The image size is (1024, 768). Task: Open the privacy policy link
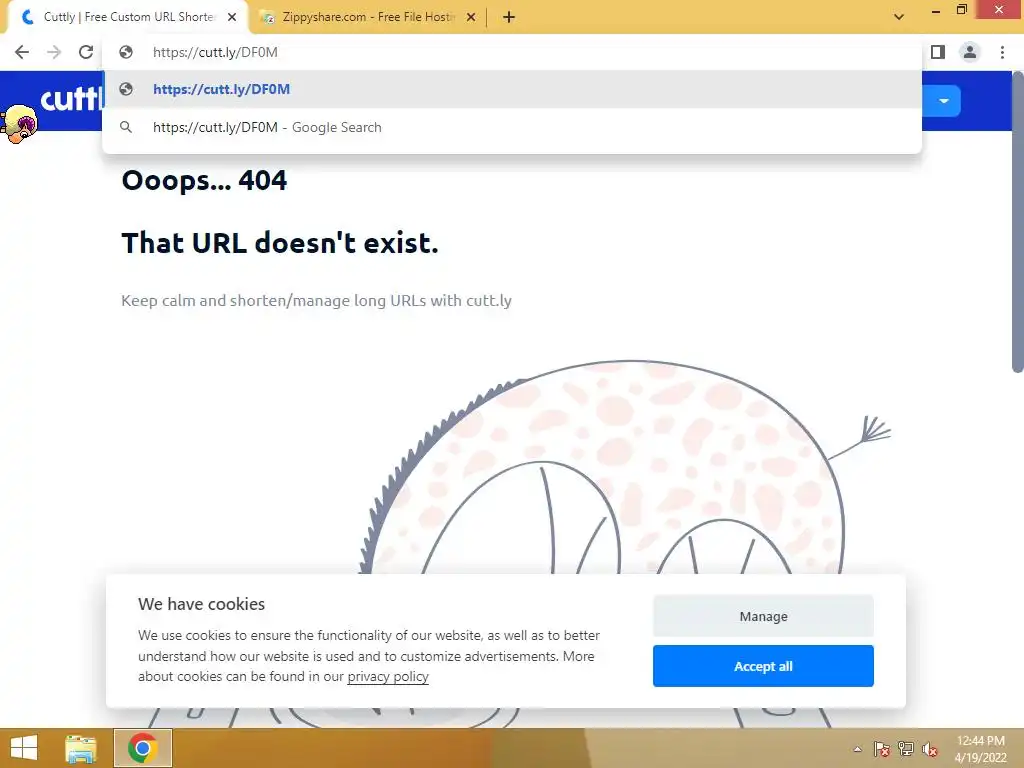(x=388, y=677)
